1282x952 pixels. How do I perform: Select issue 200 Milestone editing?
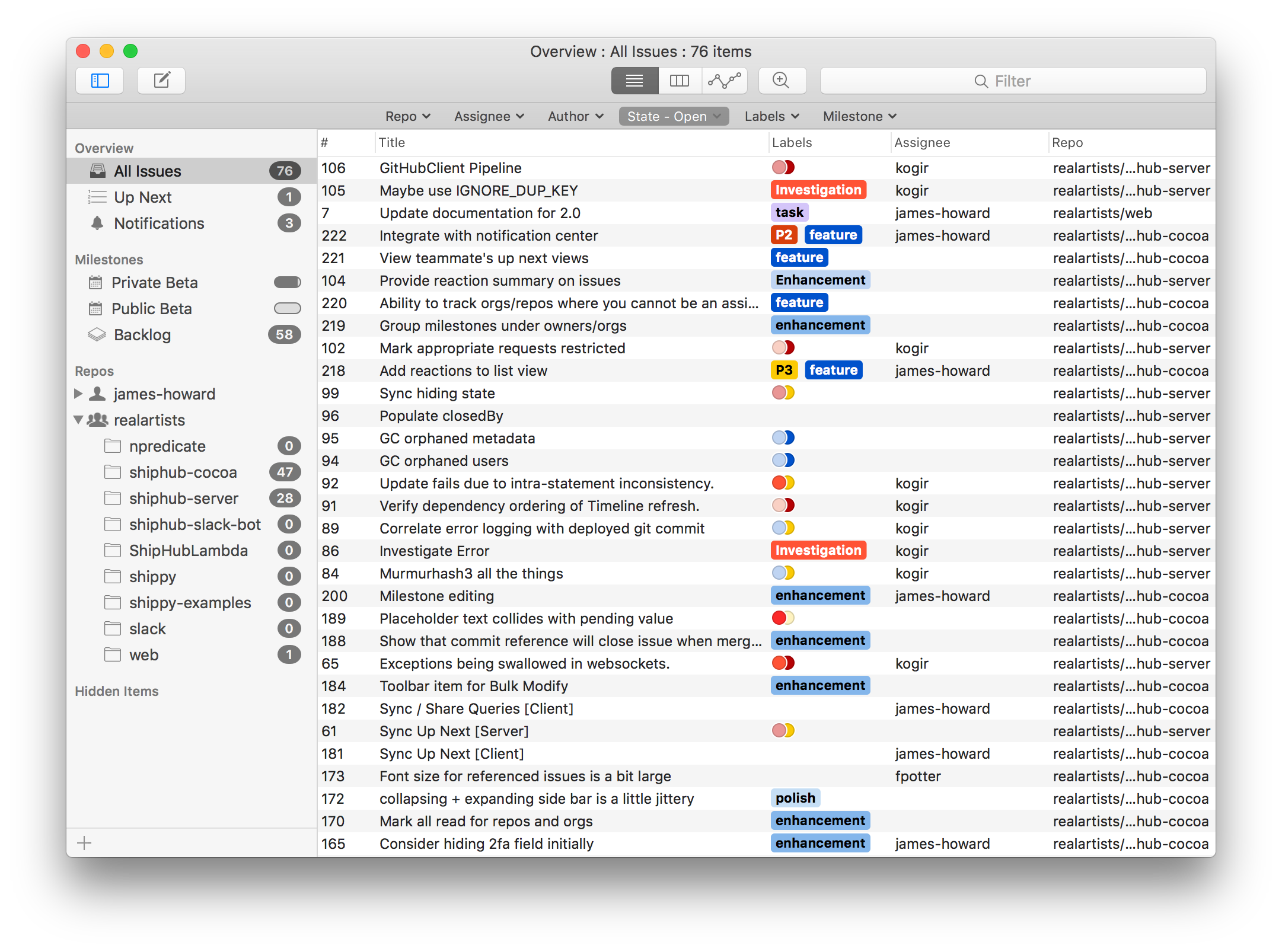click(x=766, y=596)
